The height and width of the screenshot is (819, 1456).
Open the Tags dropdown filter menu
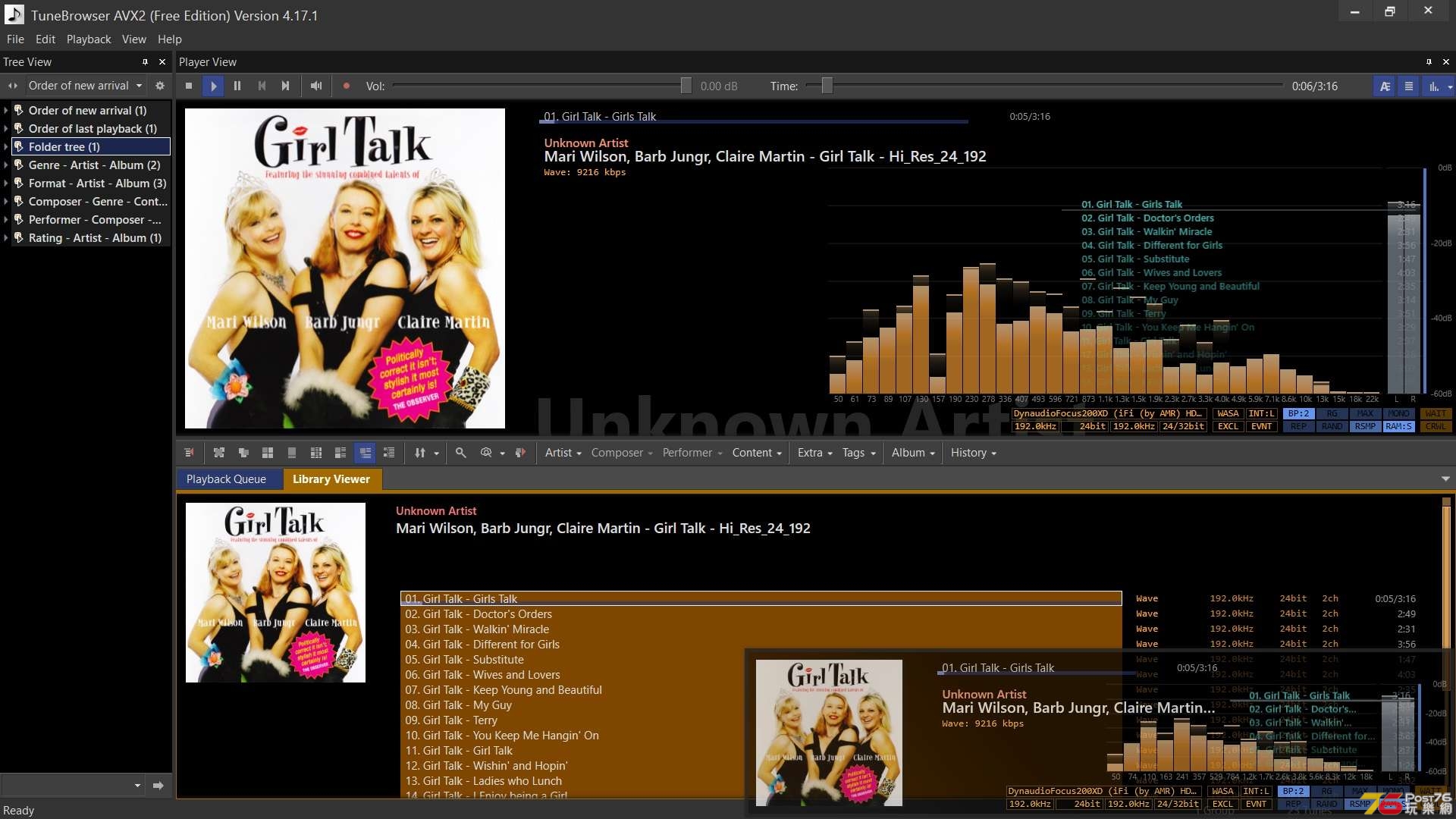click(x=858, y=452)
